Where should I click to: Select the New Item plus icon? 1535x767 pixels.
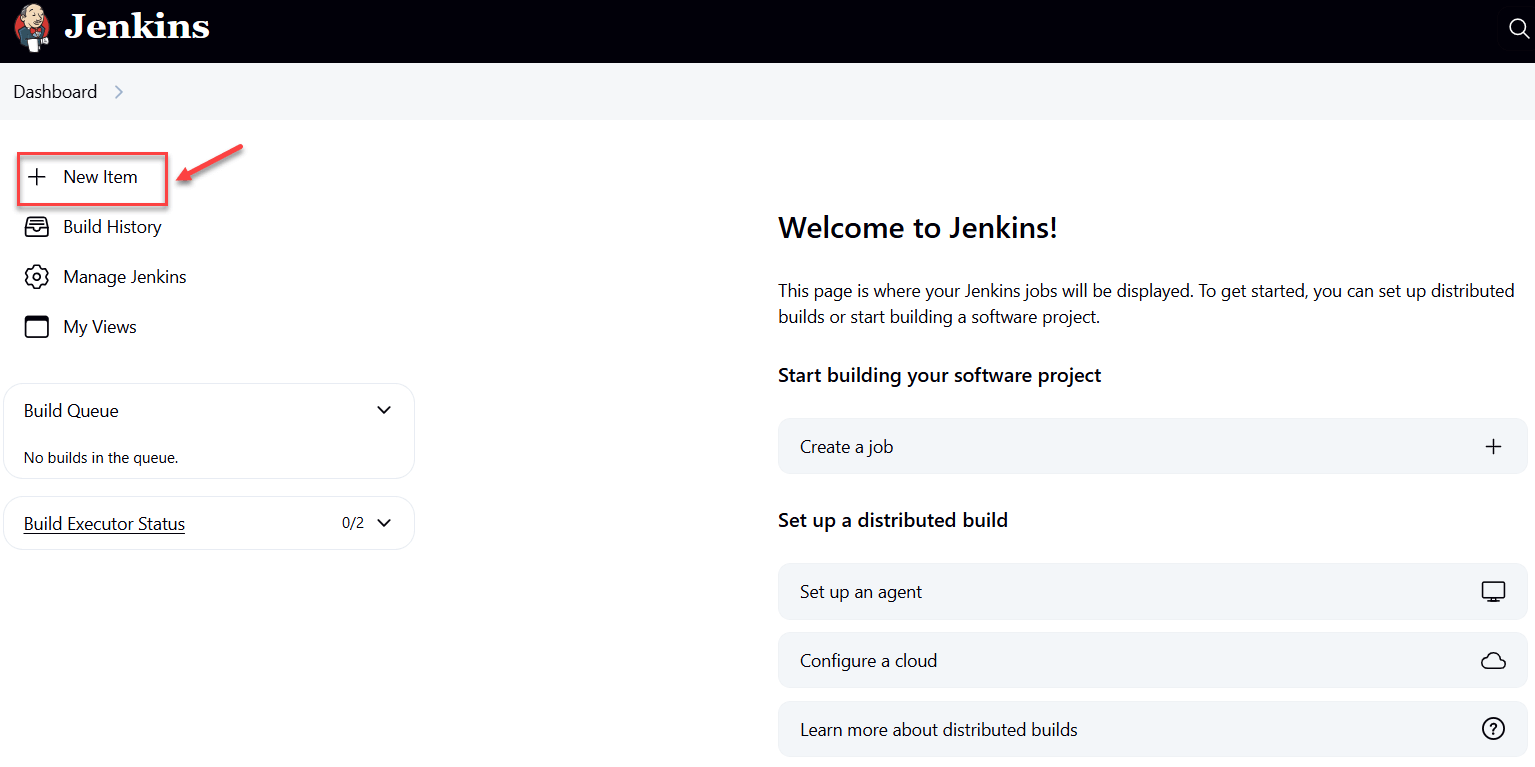[x=37, y=177]
